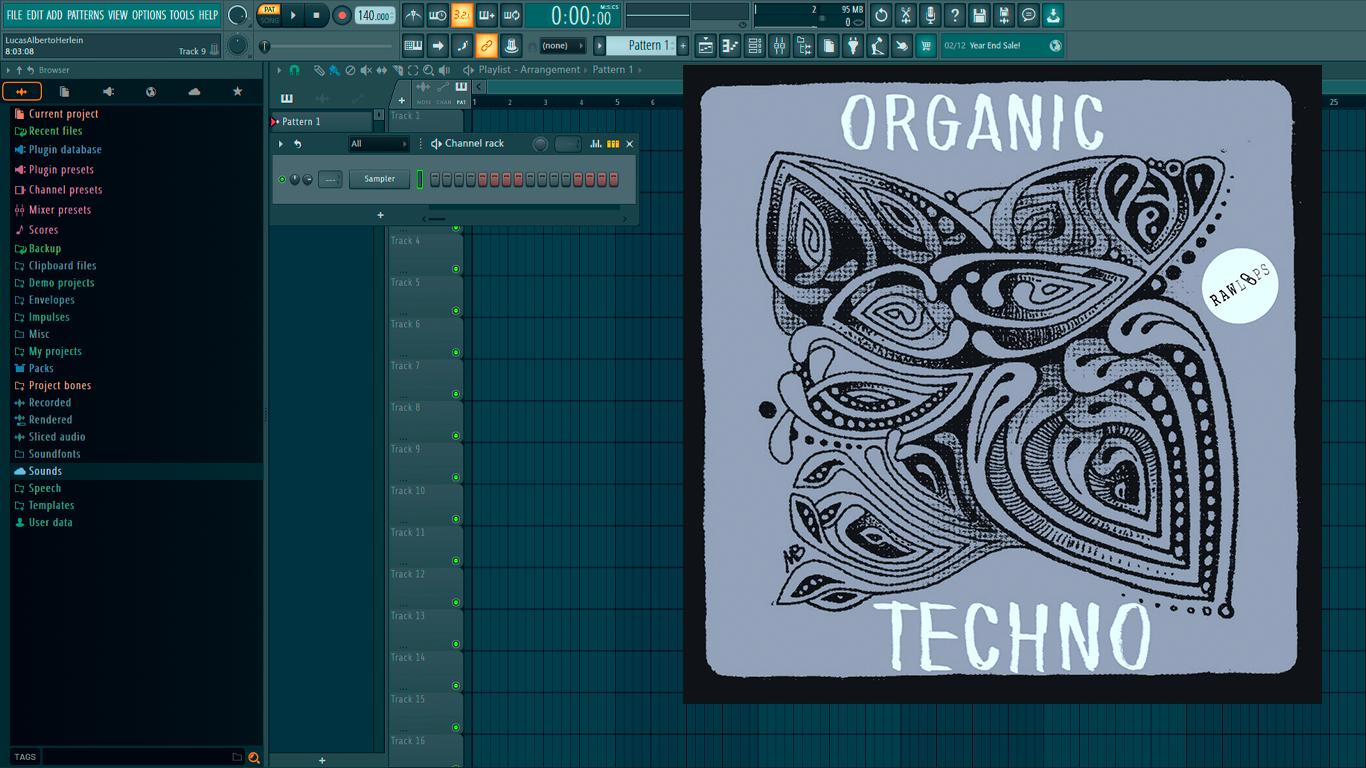Click the one-click audio recording microphone
Screen dimensions: 1366x768
(930, 15)
